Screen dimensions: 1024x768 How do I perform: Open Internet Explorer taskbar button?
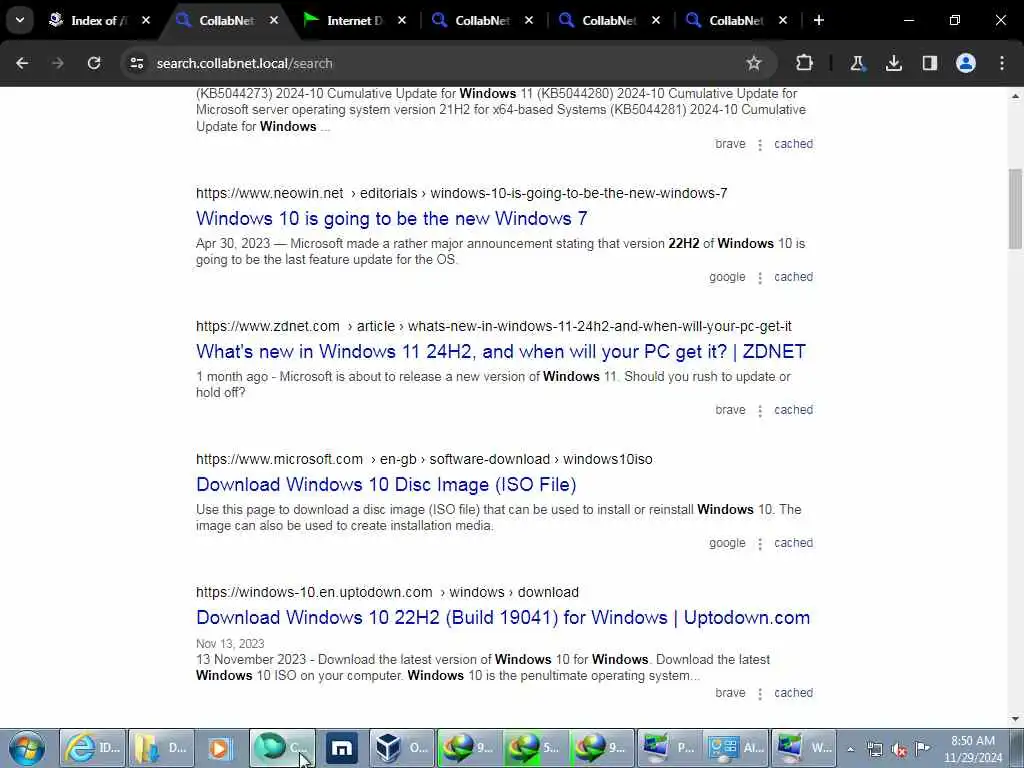[x=93, y=748]
